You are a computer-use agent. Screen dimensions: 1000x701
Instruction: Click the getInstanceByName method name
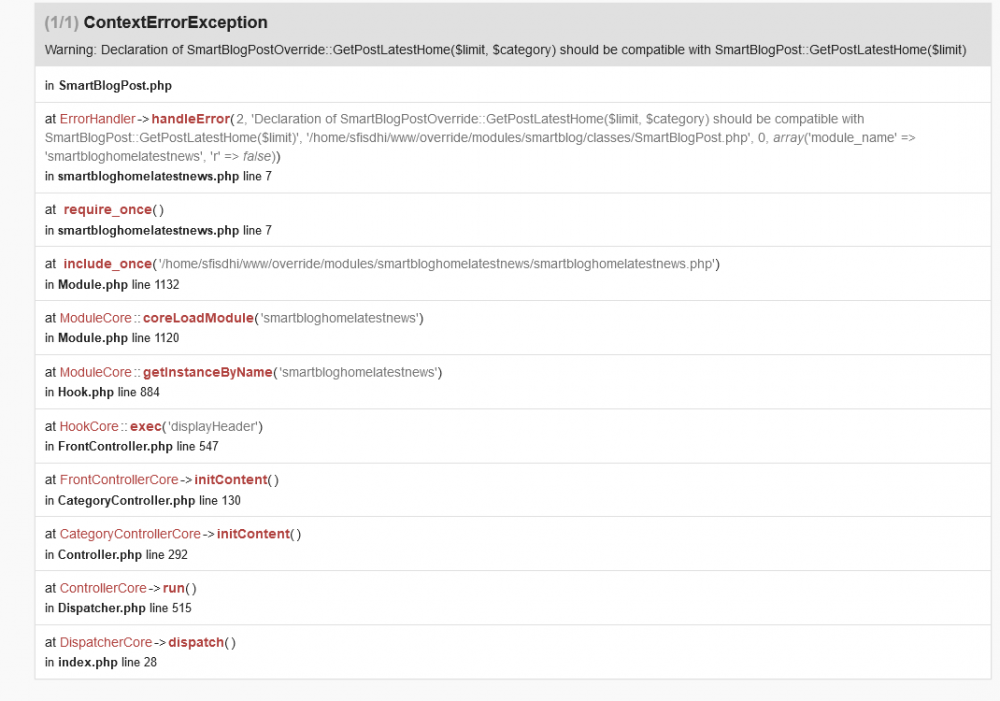click(x=207, y=372)
